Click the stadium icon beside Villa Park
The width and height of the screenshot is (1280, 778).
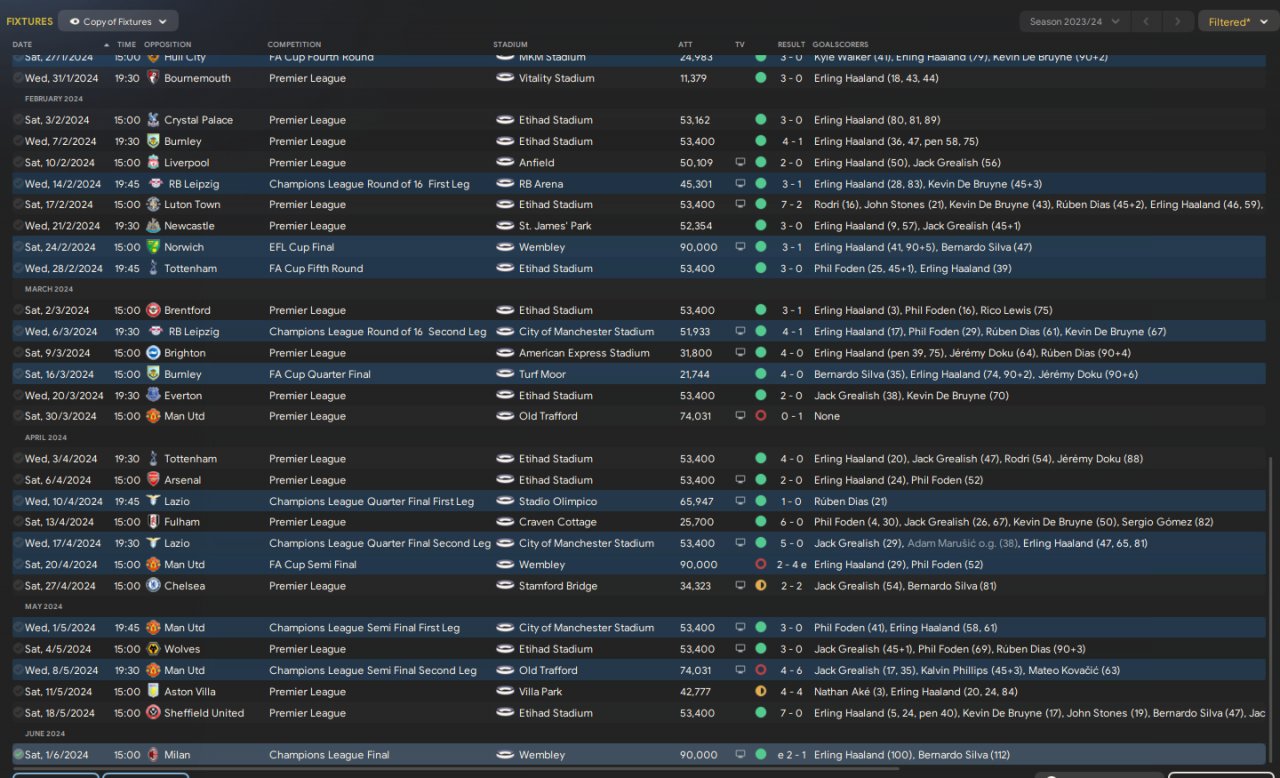505,691
